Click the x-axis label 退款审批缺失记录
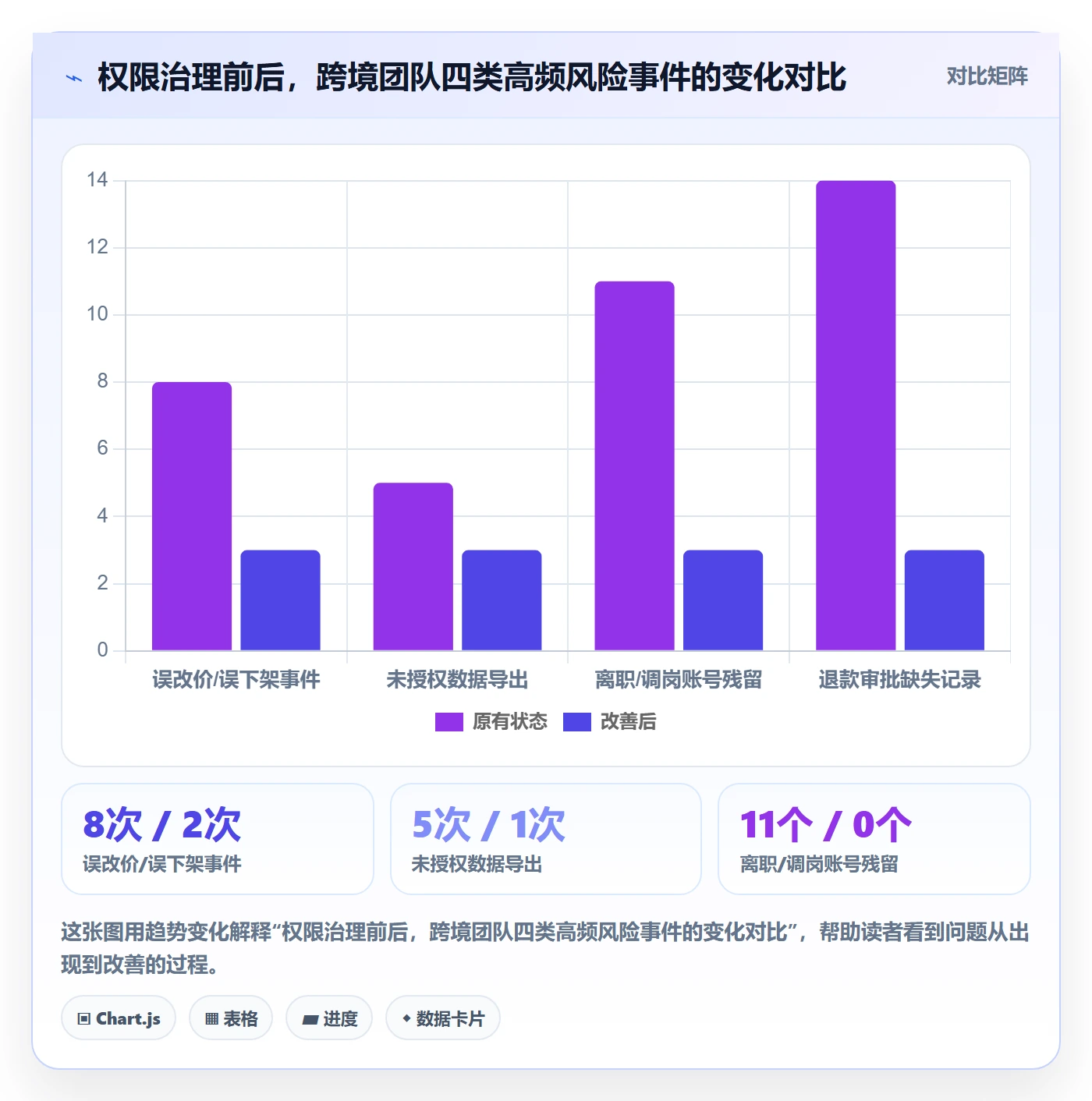The width and height of the screenshot is (1092, 1101). [900, 680]
